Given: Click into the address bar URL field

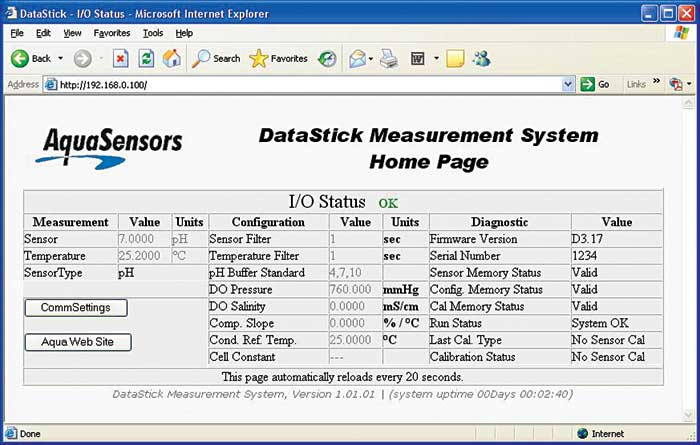Looking at the screenshot, I should coord(300,85).
